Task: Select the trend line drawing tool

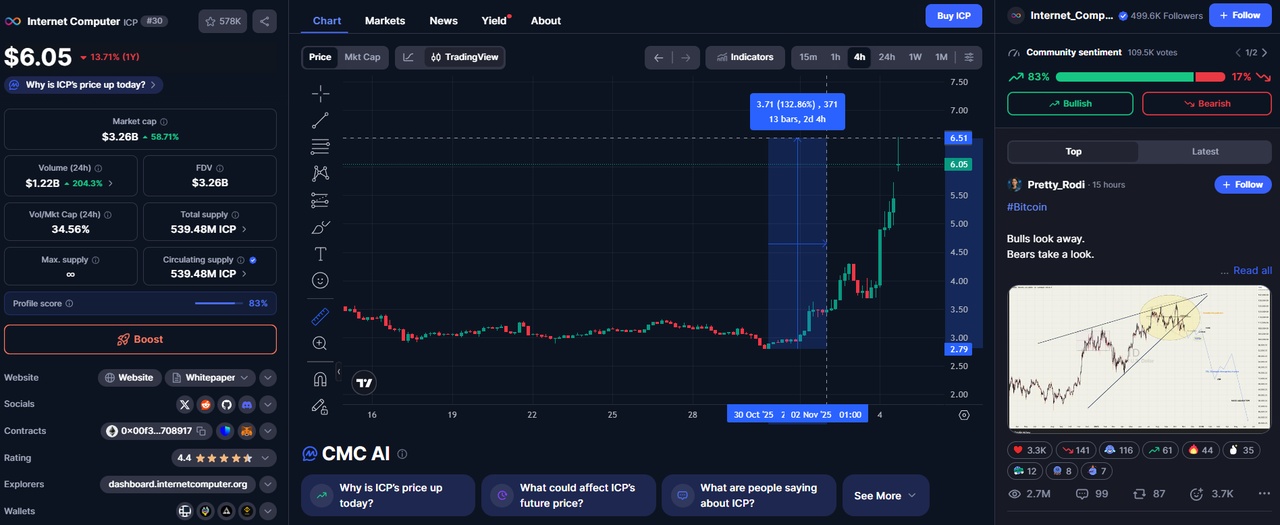Action: click(x=320, y=121)
